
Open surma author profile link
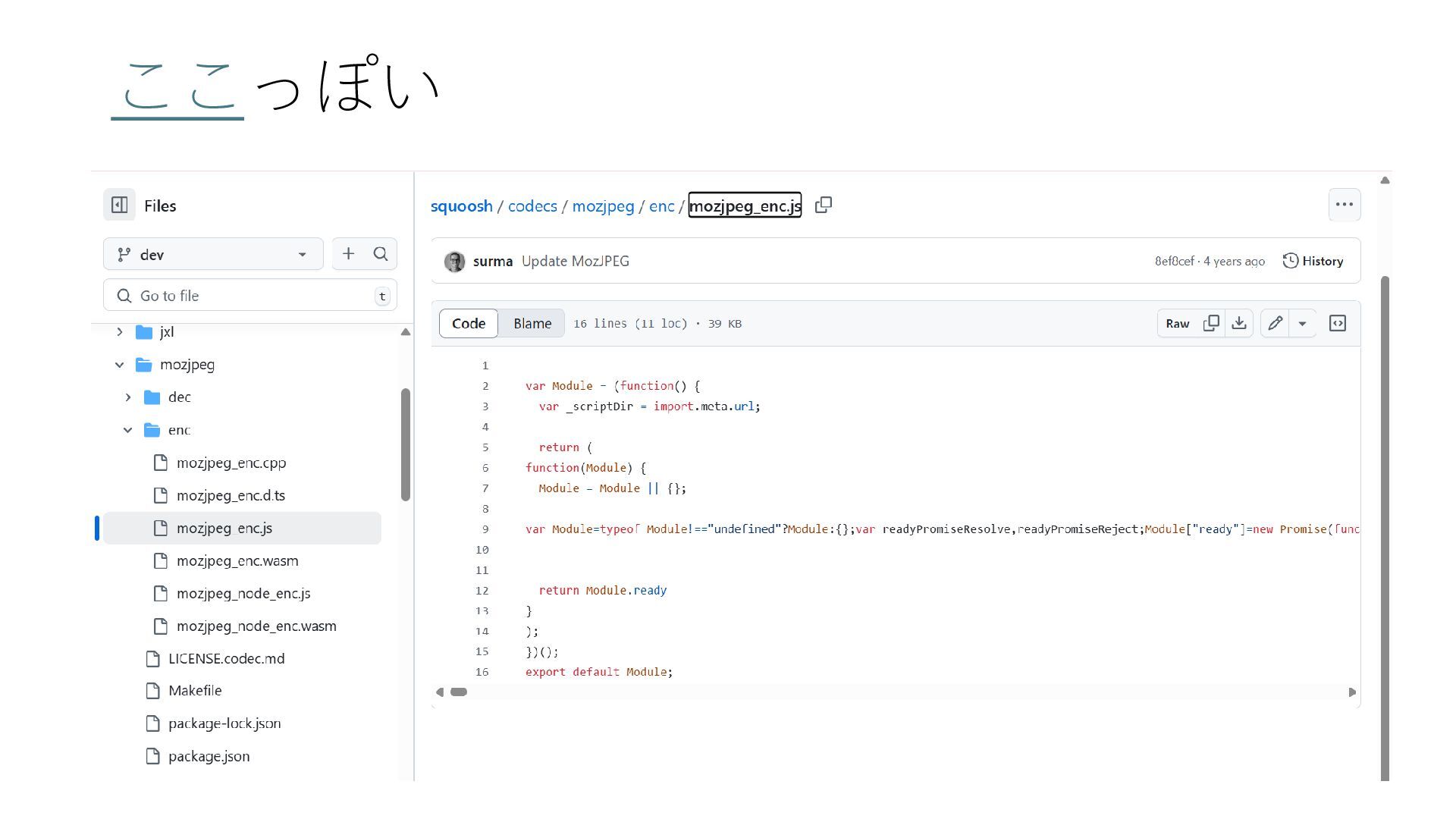[x=493, y=261]
